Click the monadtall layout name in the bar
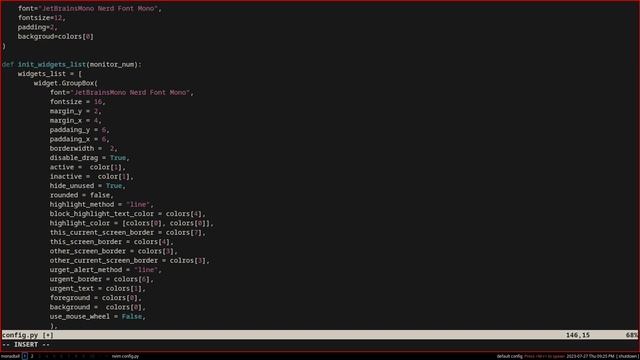 tap(10, 356)
